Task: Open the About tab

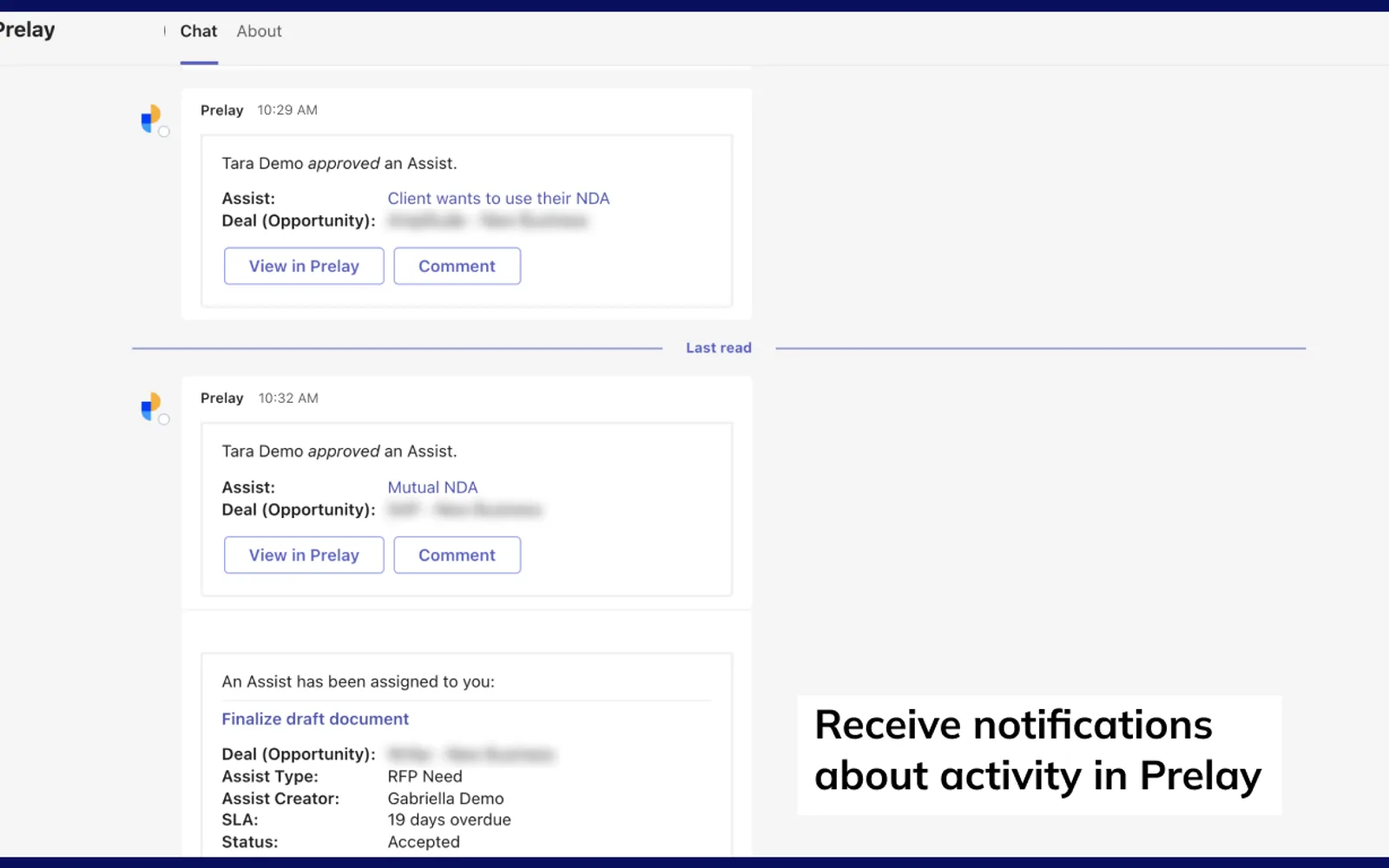Action: (x=259, y=31)
